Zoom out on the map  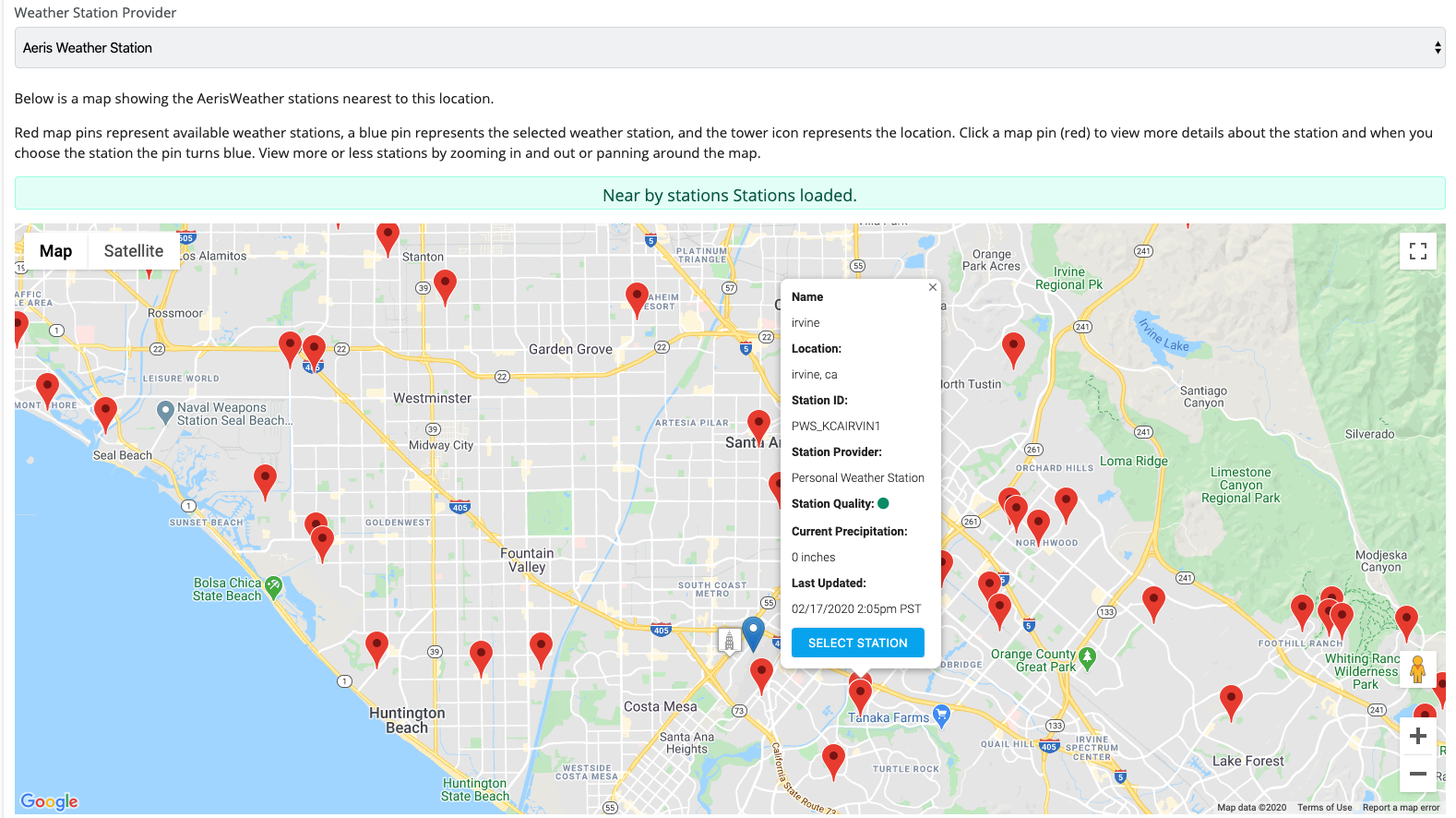1418,774
